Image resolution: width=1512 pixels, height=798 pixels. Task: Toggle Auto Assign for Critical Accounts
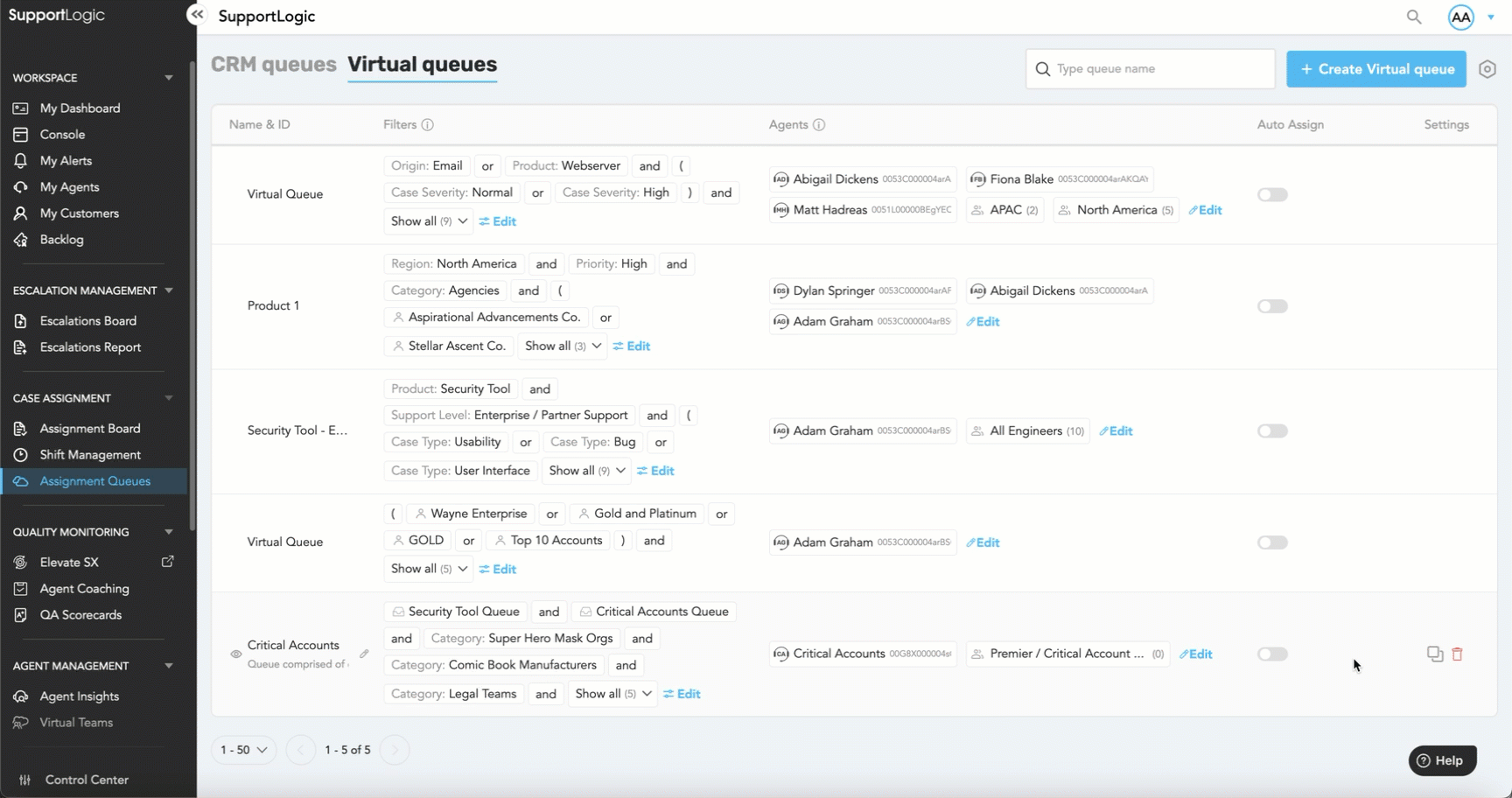coord(1272,654)
